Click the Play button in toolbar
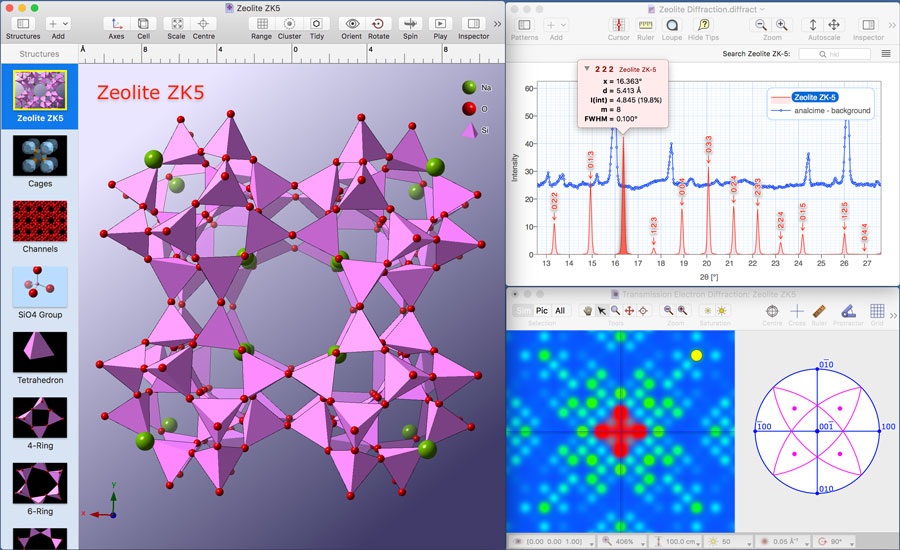900x550 pixels. pos(440,23)
